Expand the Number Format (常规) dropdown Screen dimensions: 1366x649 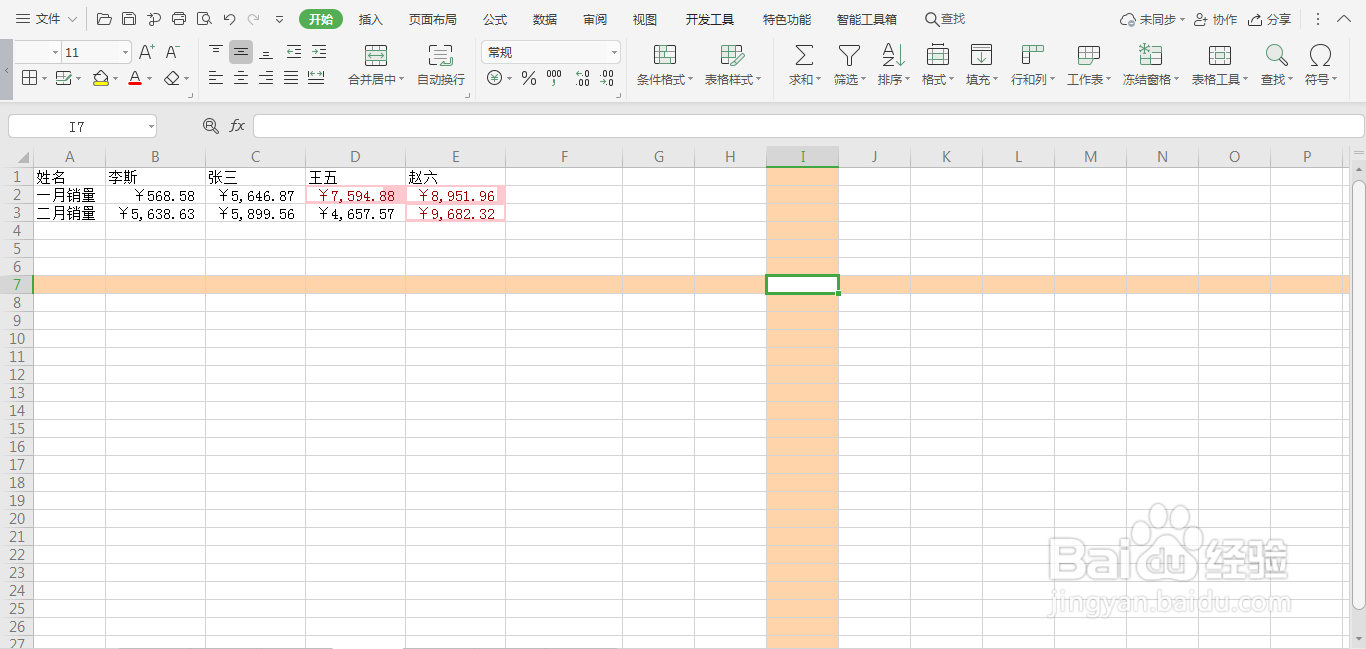click(x=614, y=51)
